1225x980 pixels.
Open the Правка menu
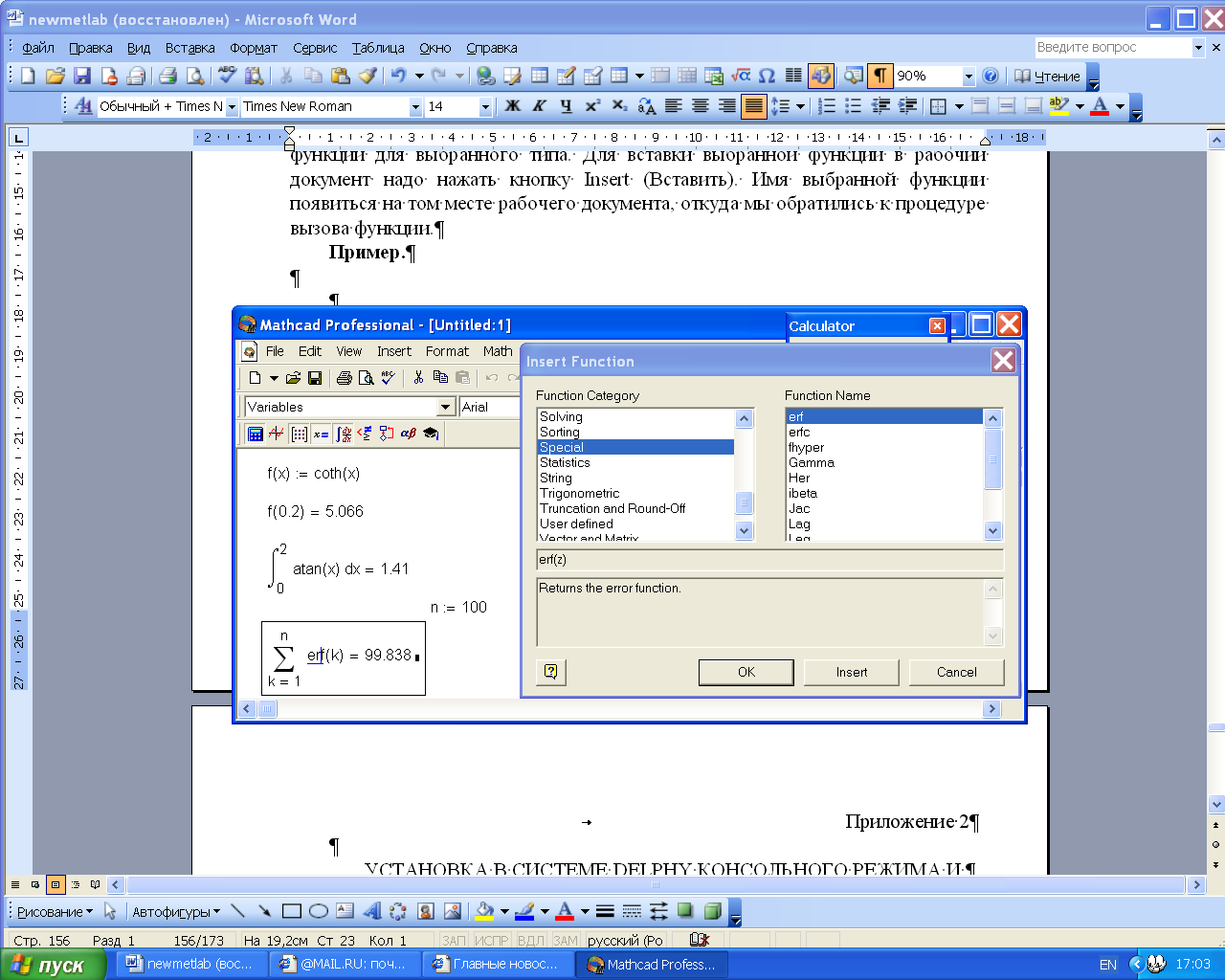[x=91, y=48]
